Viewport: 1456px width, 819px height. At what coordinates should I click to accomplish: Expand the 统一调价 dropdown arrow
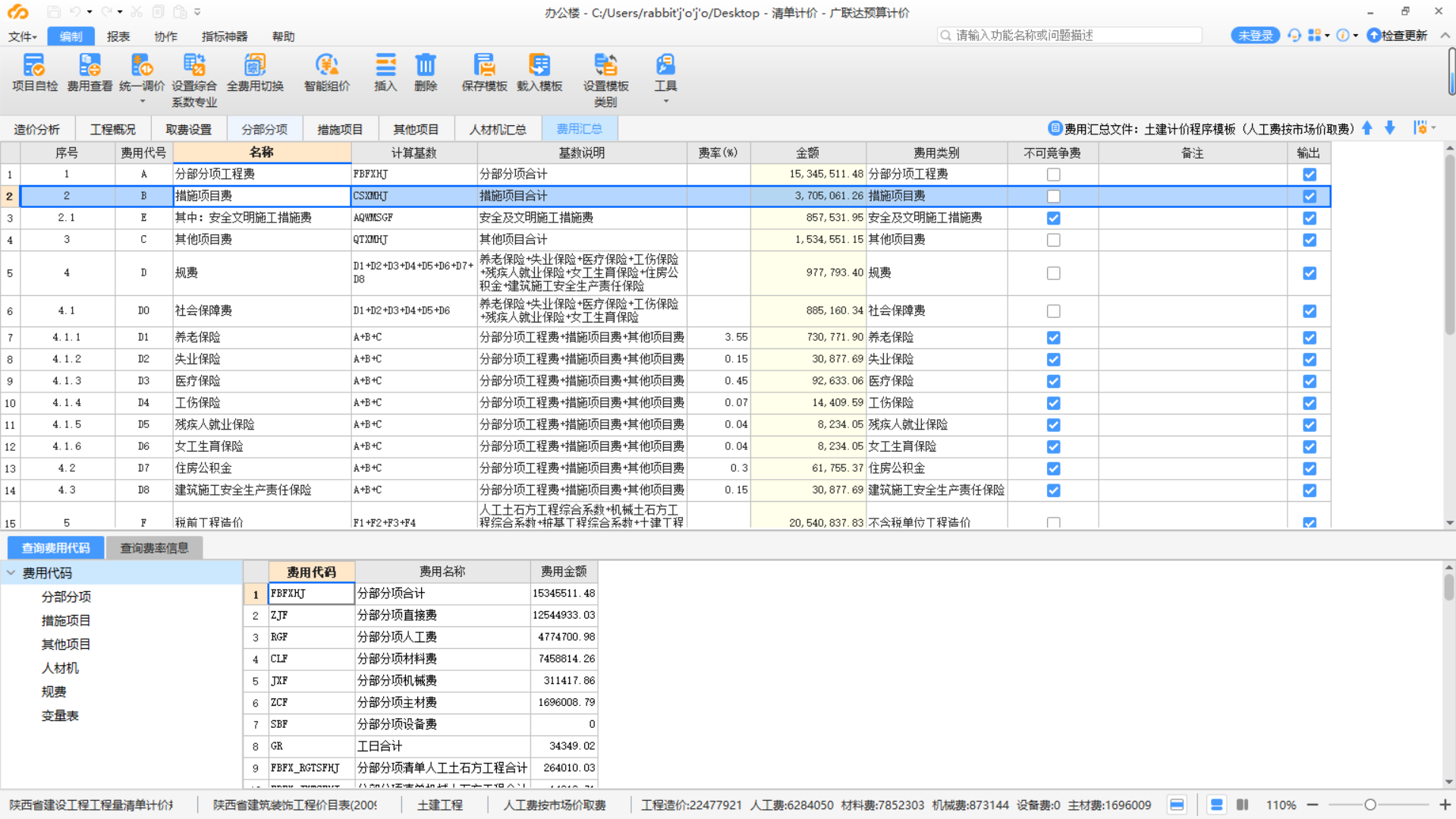(x=142, y=102)
